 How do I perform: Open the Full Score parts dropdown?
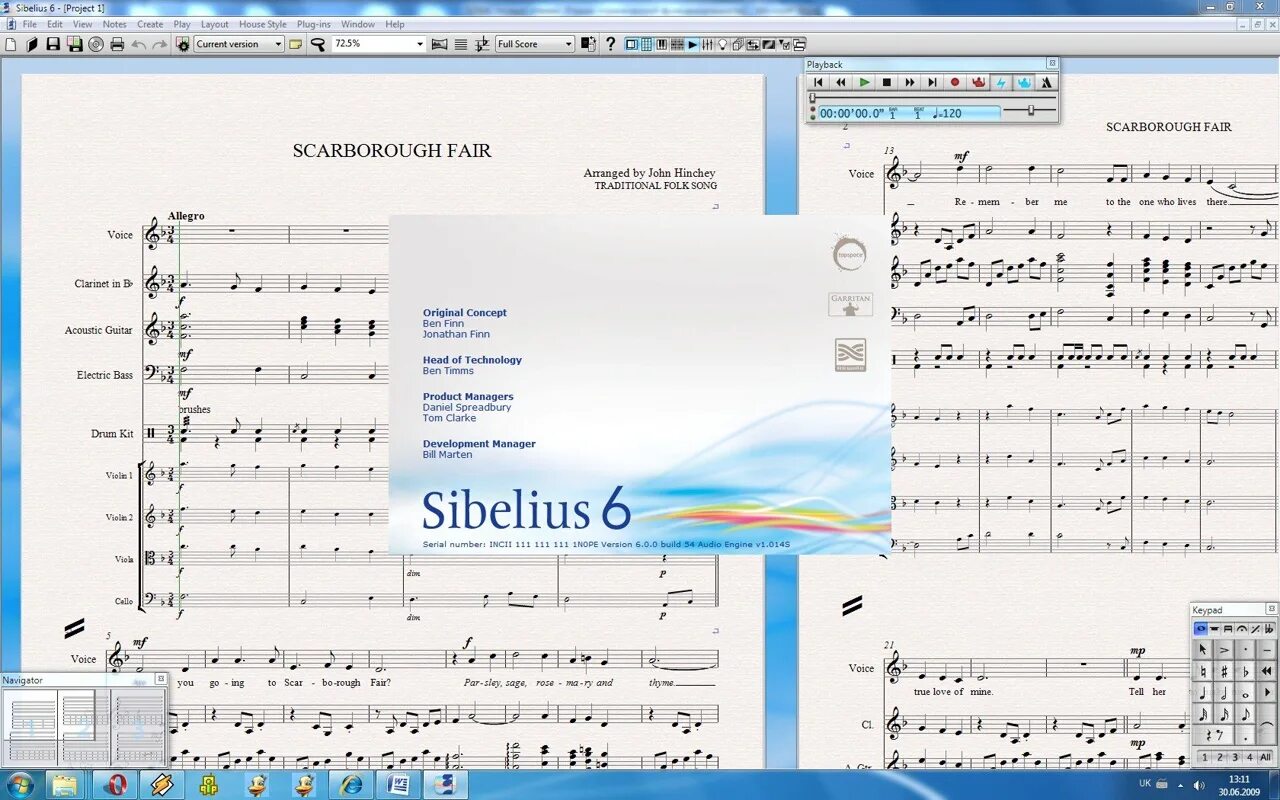click(535, 44)
